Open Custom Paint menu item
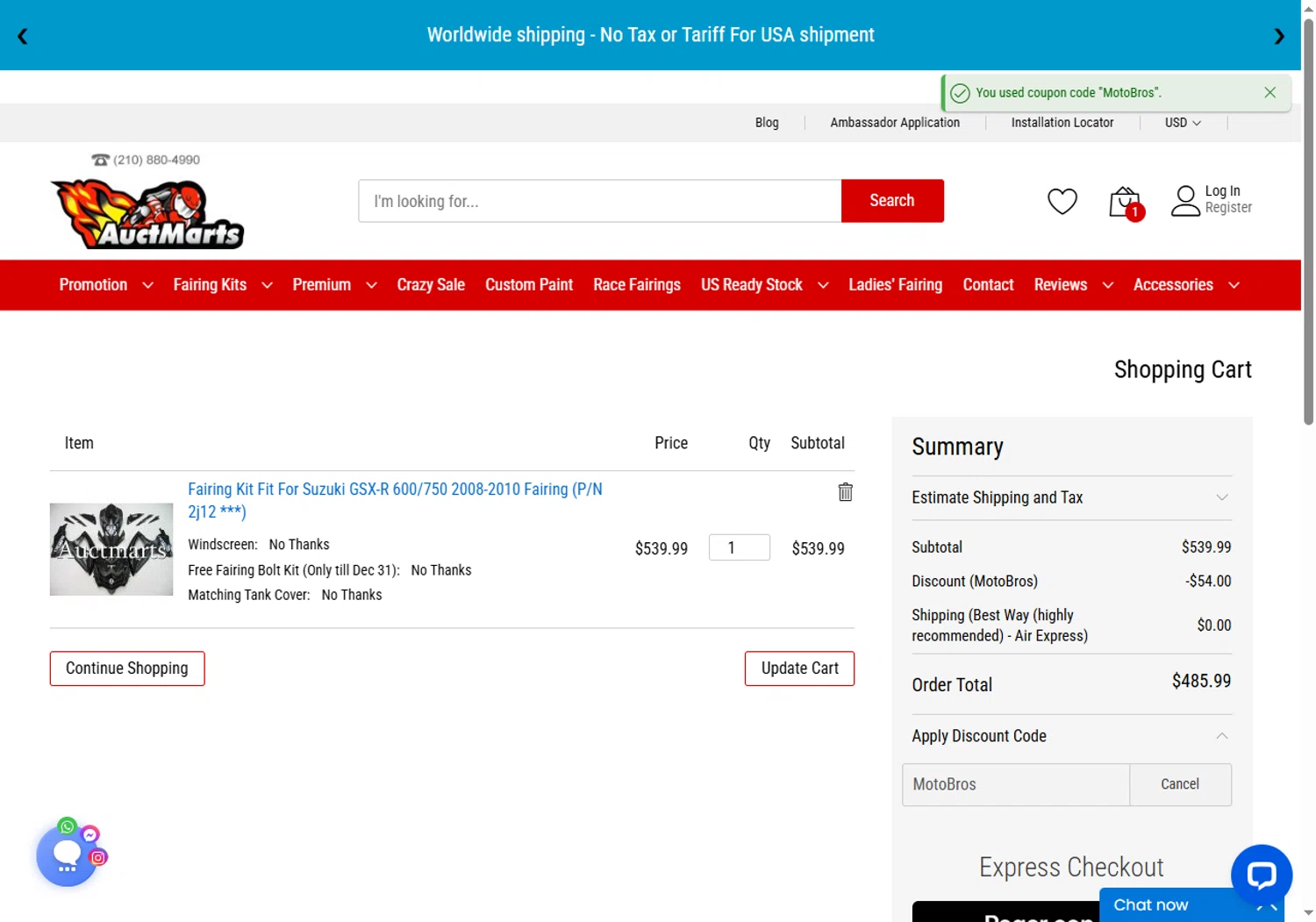Image resolution: width=1316 pixels, height=922 pixels. [x=529, y=285]
